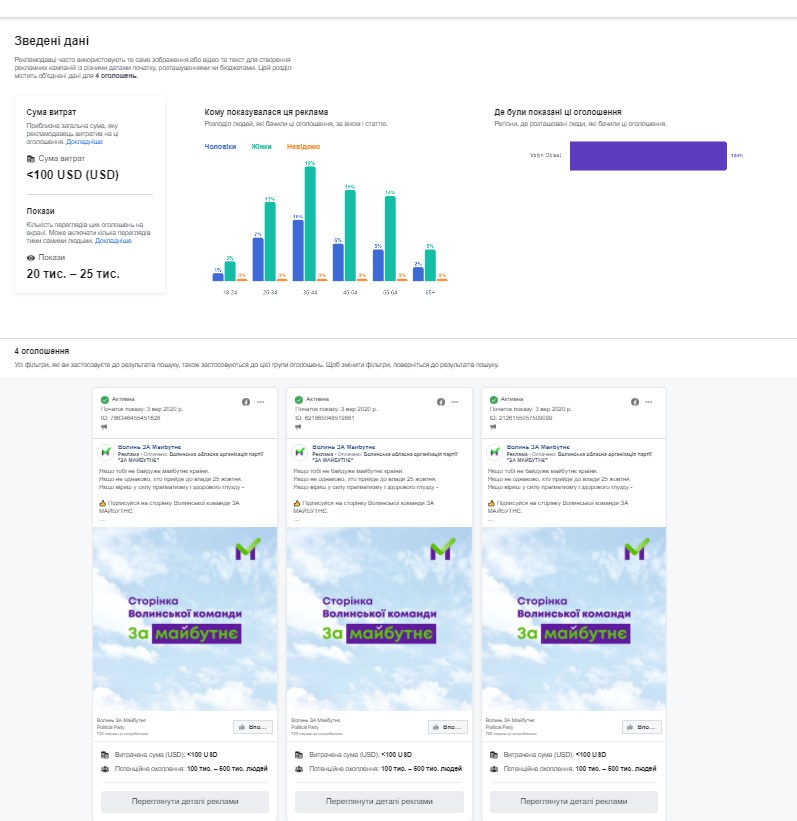Expand the truncated text ellipsis in first ad
This screenshot has width=797, height=821.
[x=100, y=520]
